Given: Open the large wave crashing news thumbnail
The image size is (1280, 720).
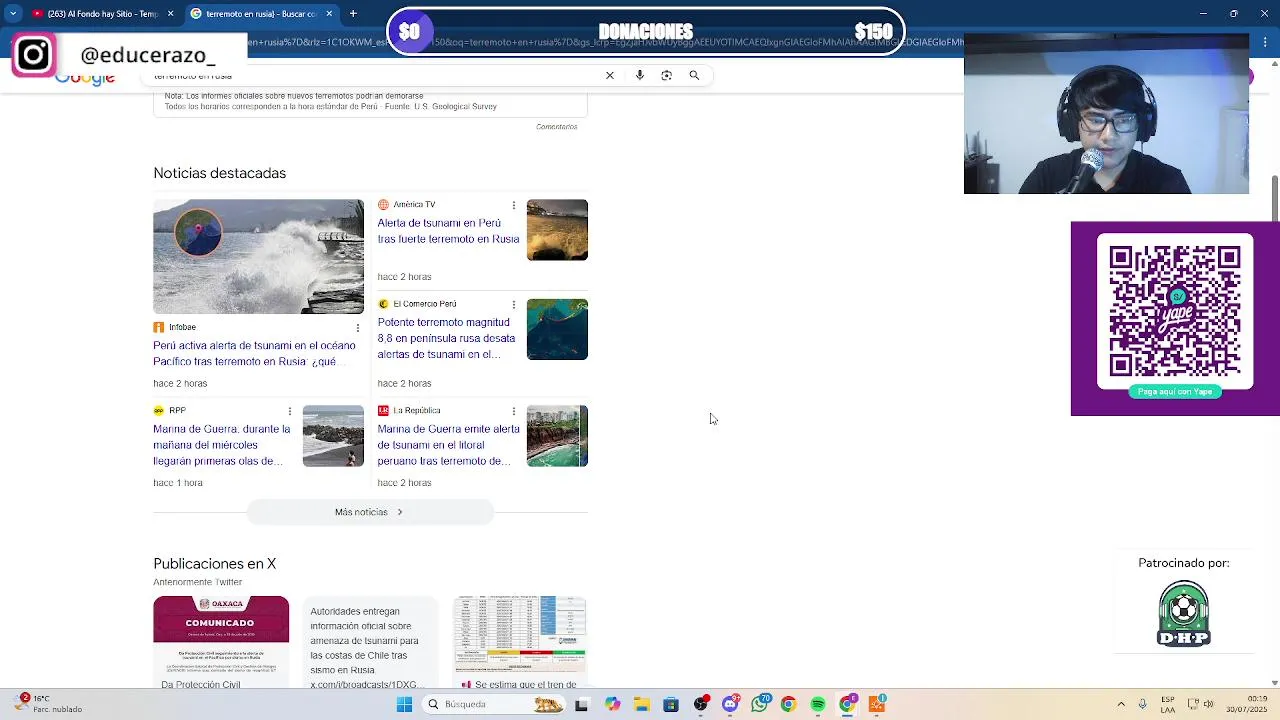Looking at the screenshot, I should [259, 257].
